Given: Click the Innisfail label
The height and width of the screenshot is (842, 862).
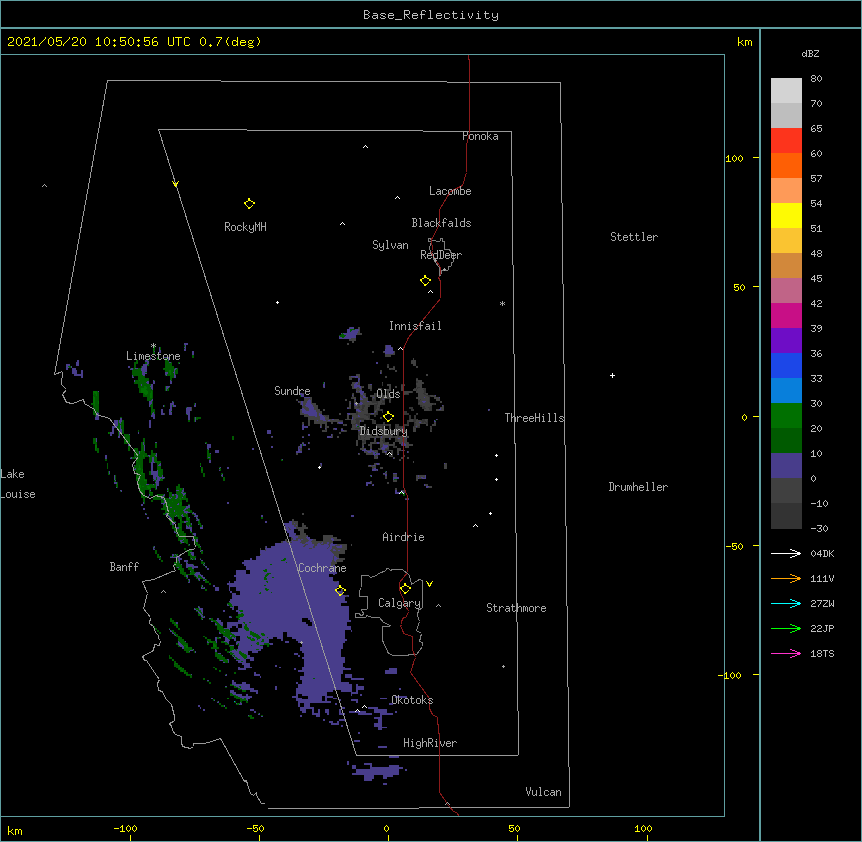Looking at the screenshot, I should coord(415,326).
